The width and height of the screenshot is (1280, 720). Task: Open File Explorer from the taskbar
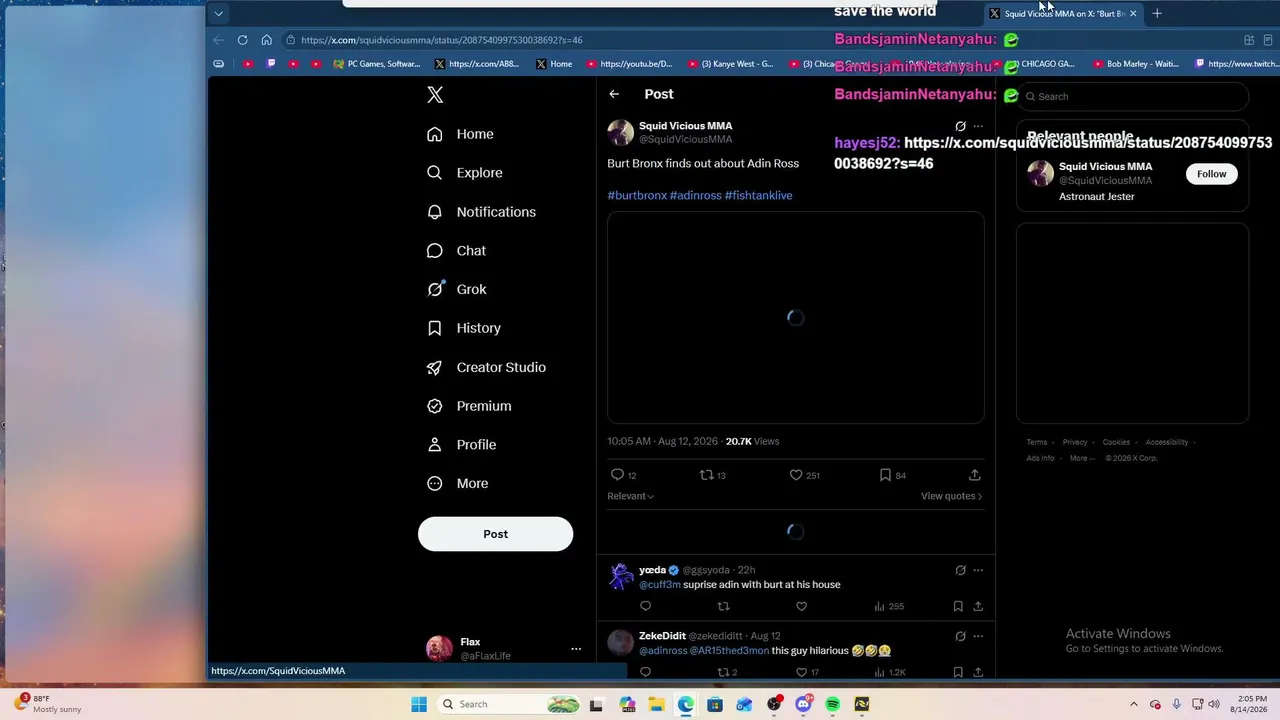656,704
